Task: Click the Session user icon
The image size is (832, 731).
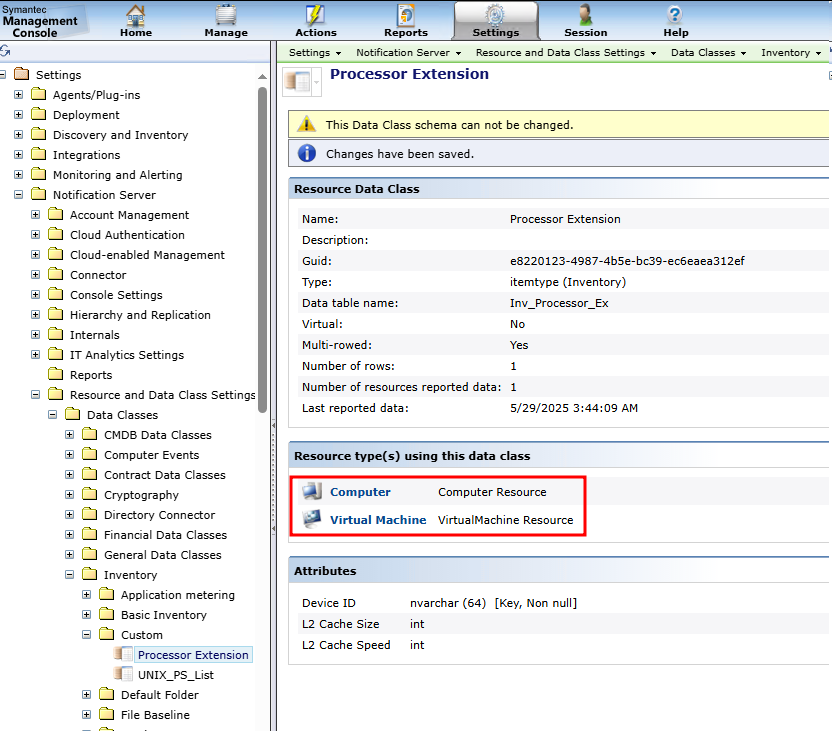Action: (x=585, y=14)
